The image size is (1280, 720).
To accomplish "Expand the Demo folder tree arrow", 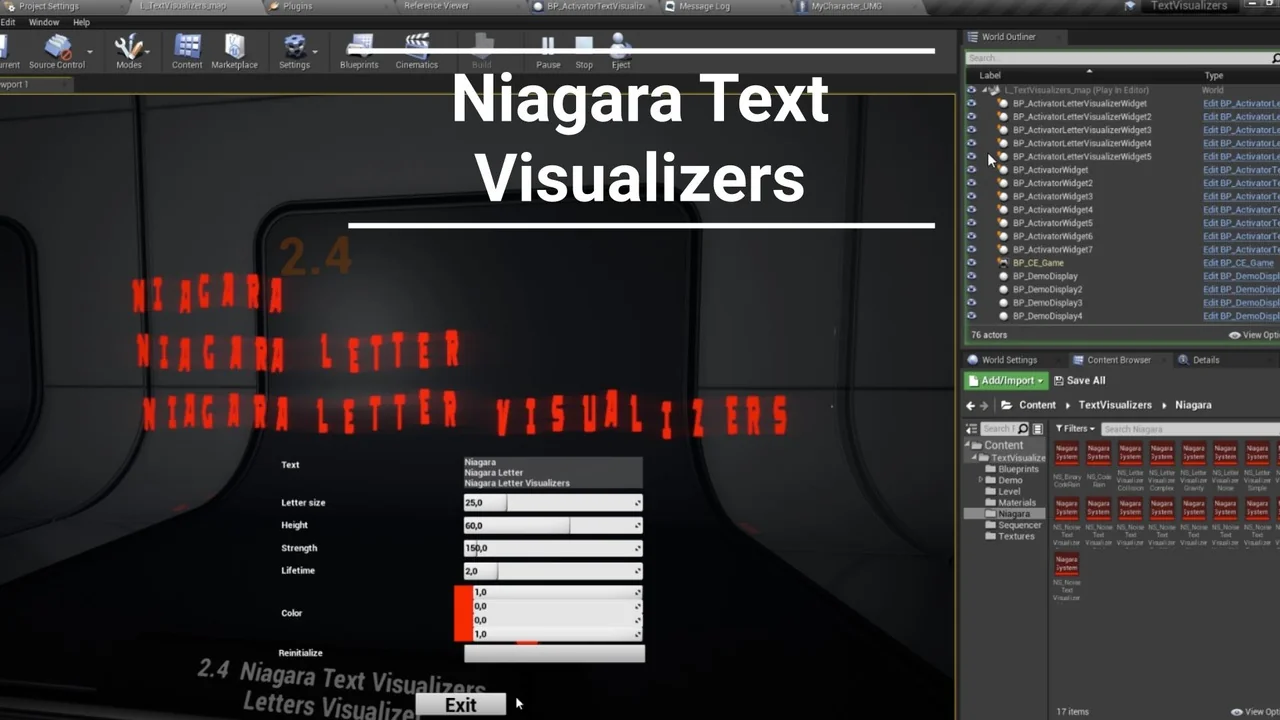I will (980, 480).
